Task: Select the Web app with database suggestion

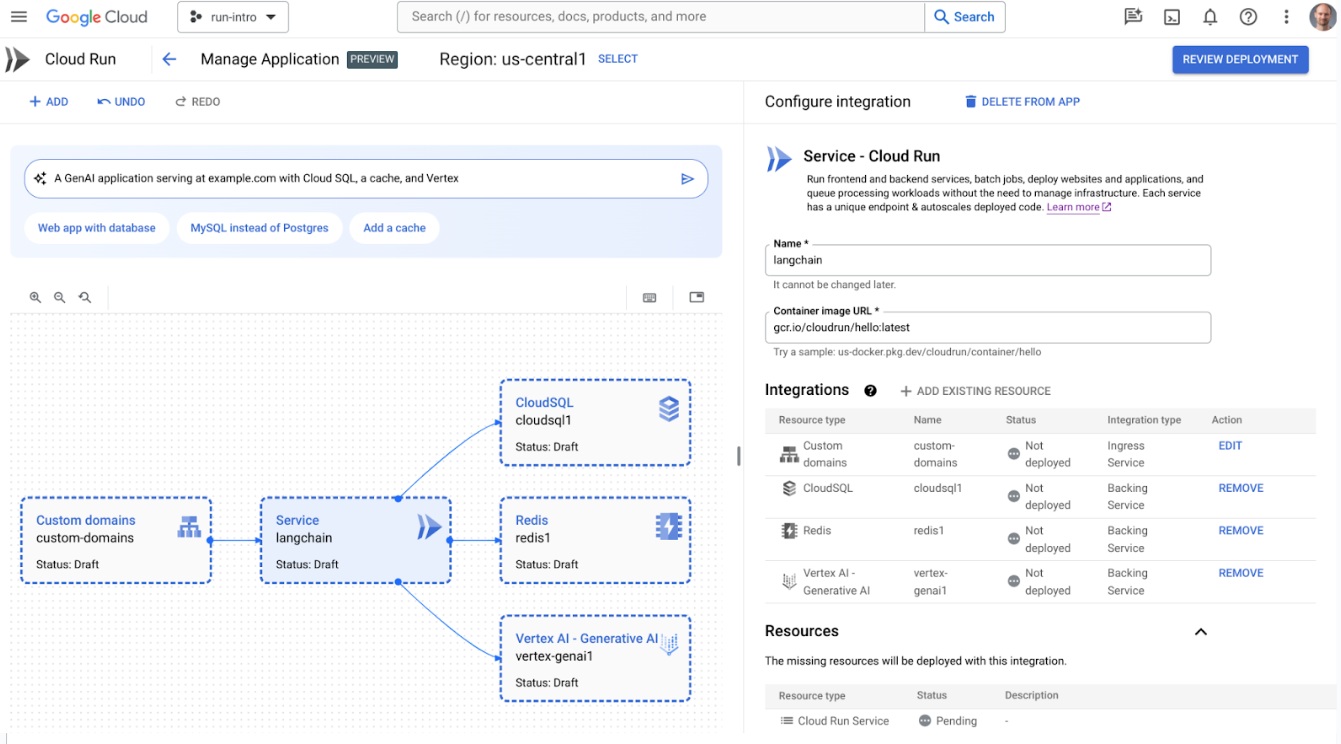Action: pos(97,228)
